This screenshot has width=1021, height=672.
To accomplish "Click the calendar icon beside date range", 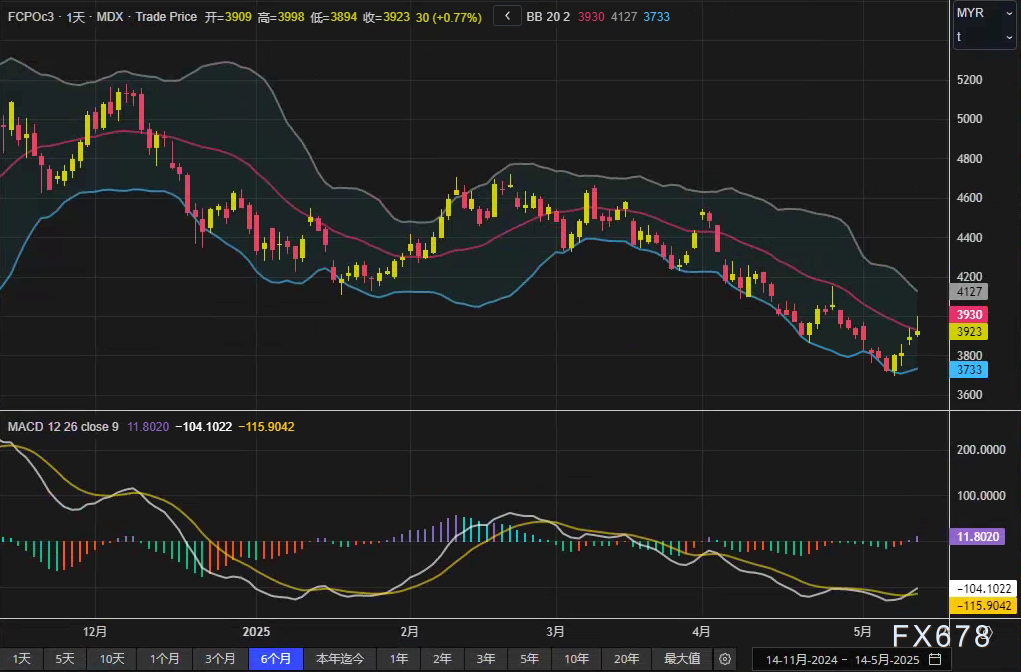I will (x=935, y=659).
